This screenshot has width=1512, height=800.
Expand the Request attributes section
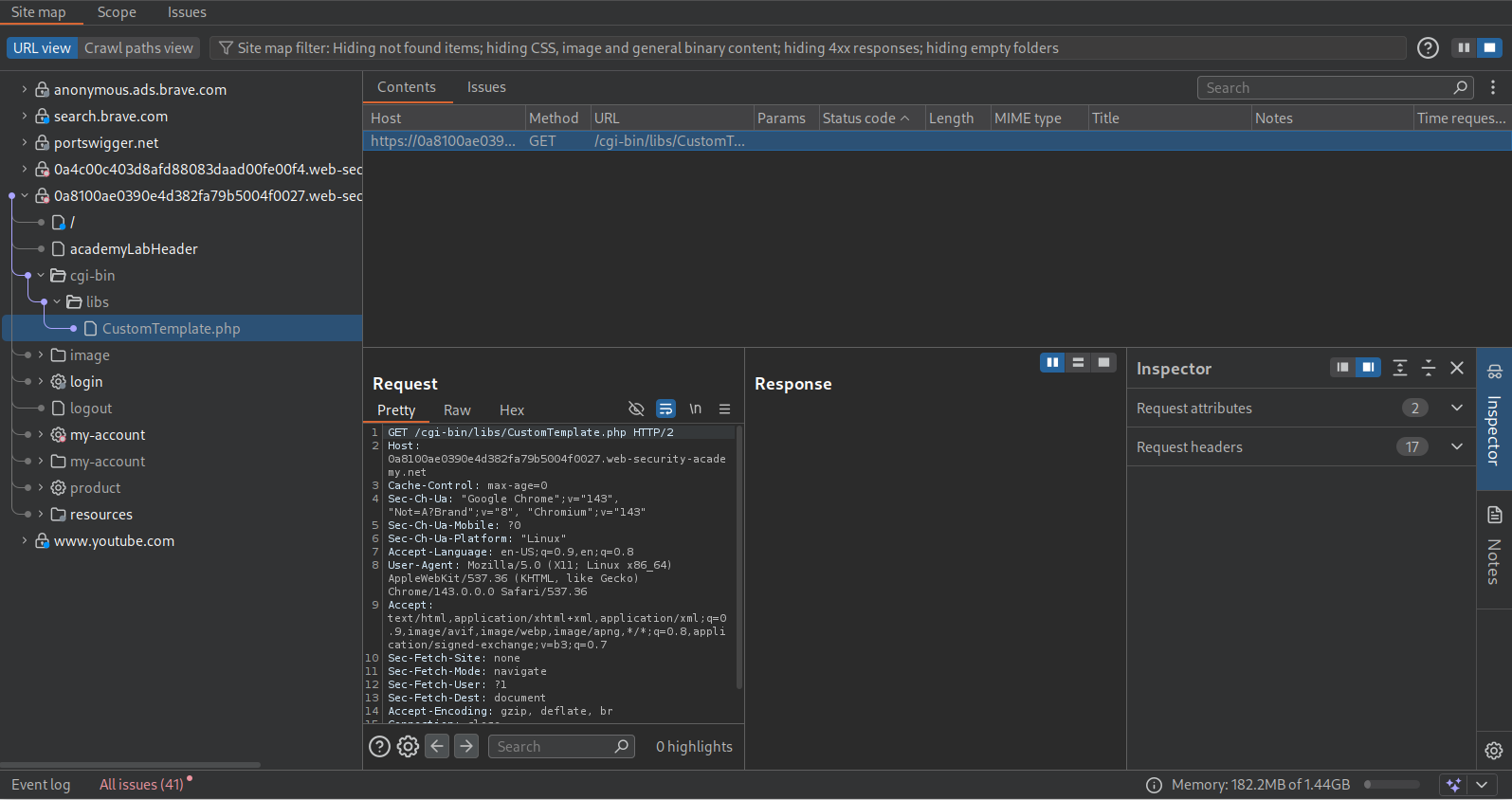coord(1456,409)
